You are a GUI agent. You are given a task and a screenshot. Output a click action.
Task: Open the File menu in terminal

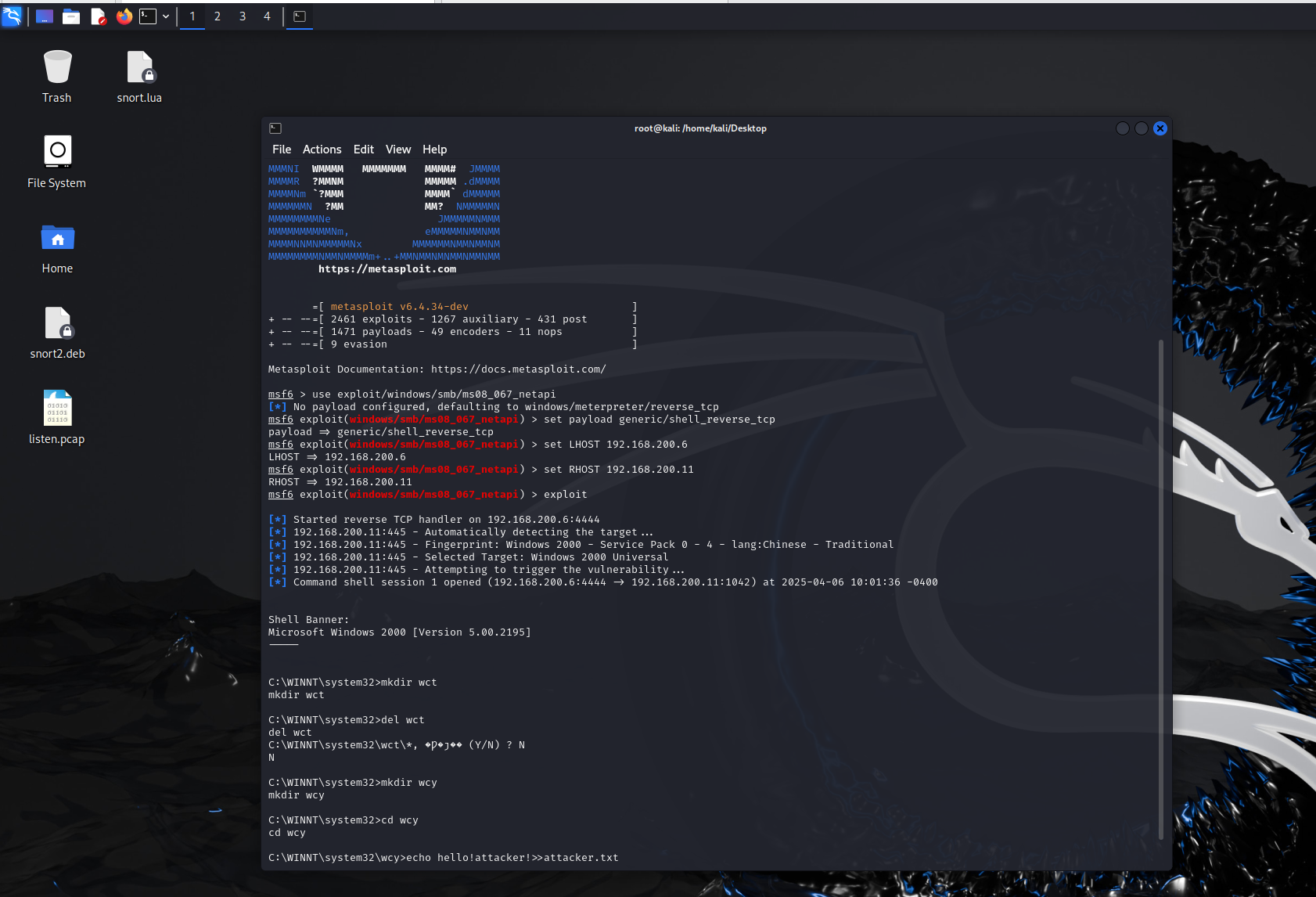282,149
